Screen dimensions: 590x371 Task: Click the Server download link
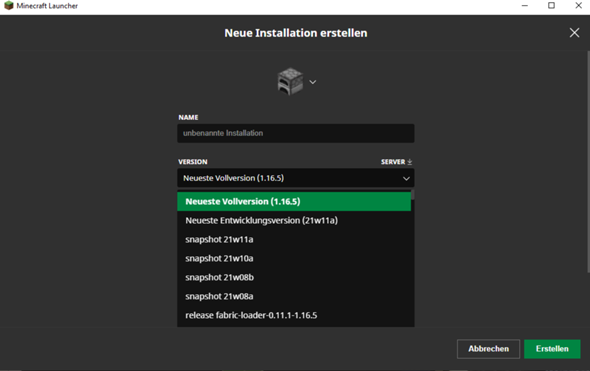point(397,162)
